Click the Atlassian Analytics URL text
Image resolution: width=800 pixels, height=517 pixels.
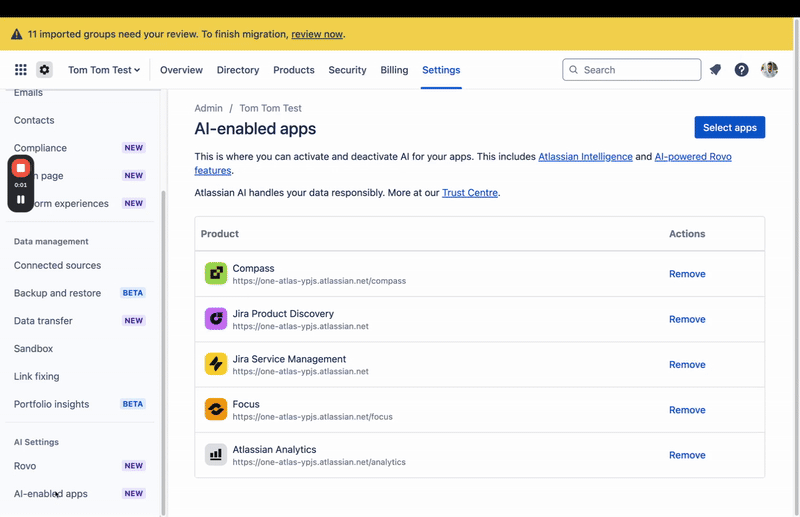click(319, 462)
